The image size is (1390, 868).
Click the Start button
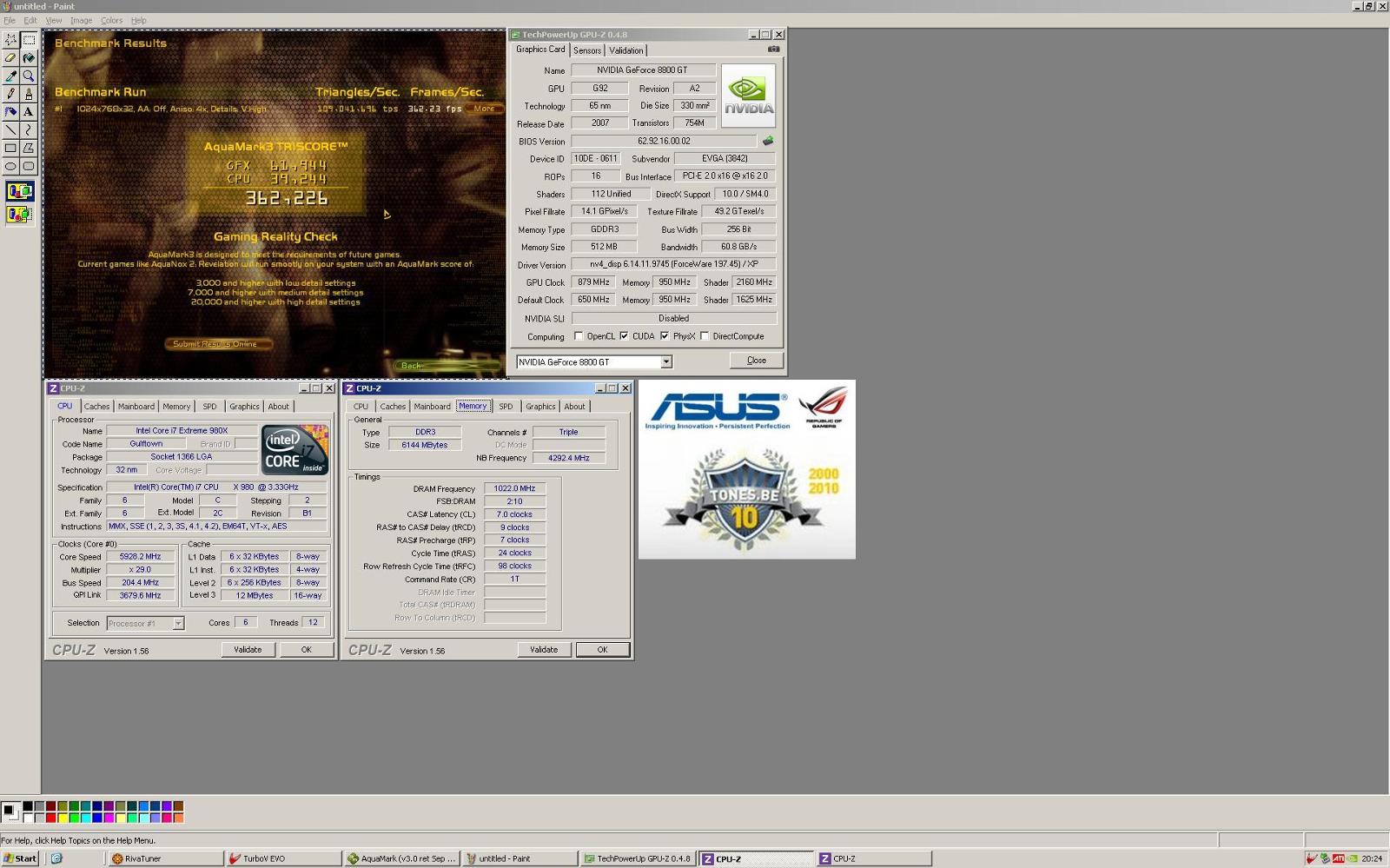[20, 858]
